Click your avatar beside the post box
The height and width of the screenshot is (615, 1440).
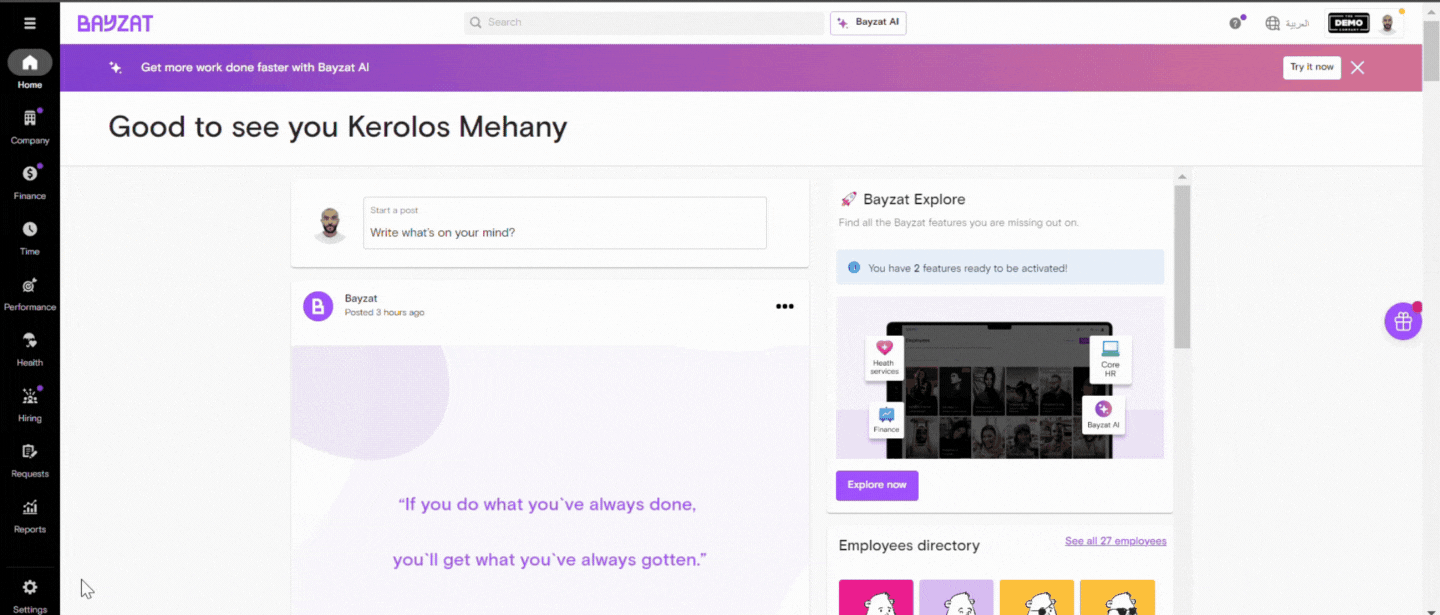tap(329, 224)
